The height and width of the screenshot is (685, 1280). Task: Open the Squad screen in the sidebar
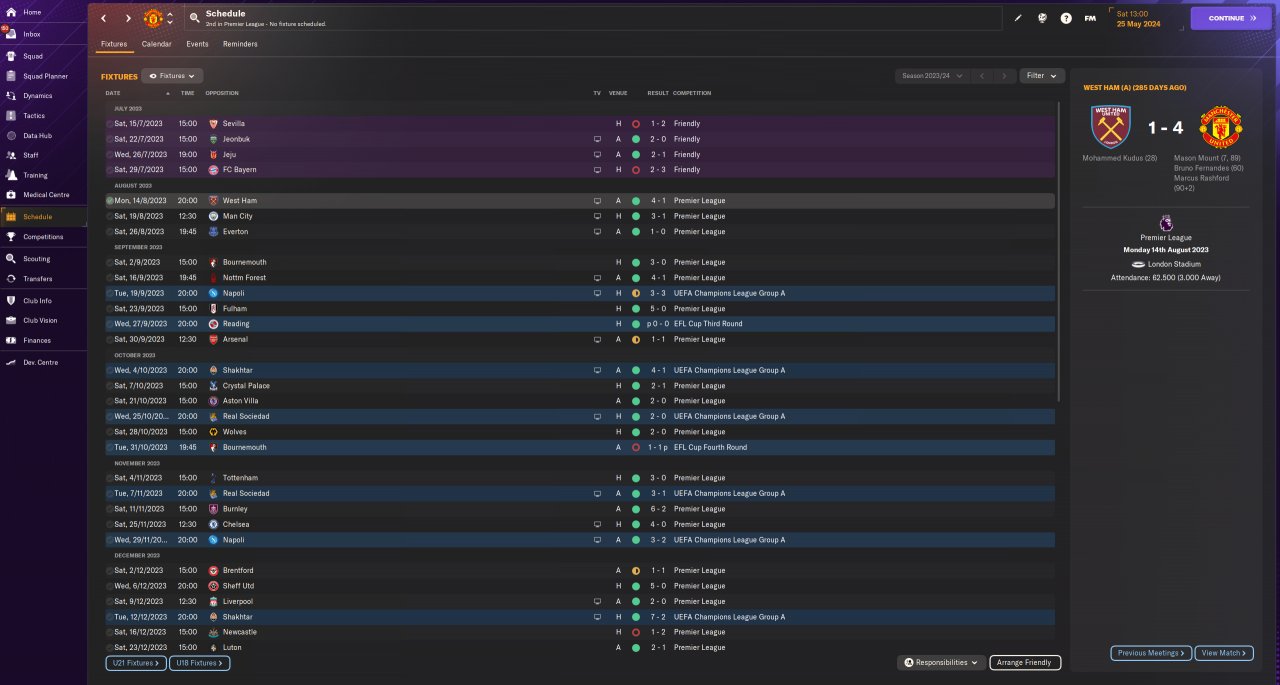coord(32,55)
